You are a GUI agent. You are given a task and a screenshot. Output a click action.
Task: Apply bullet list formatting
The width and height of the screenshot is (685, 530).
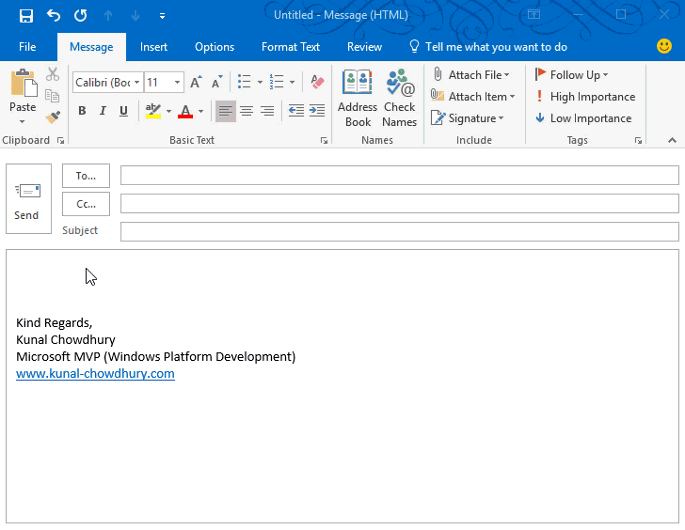[244, 82]
